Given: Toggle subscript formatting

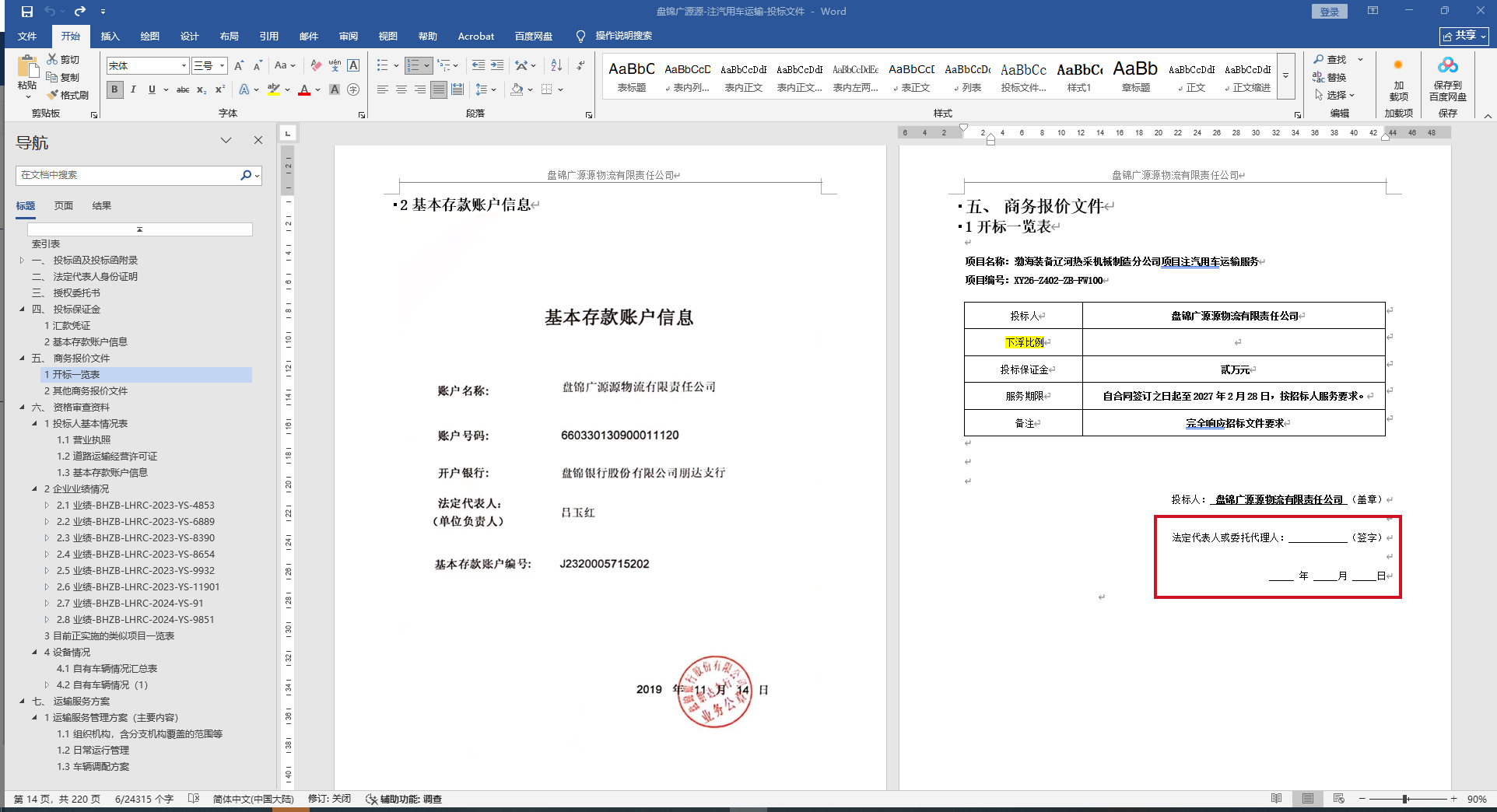Looking at the screenshot, I should (x=202, y=89).
